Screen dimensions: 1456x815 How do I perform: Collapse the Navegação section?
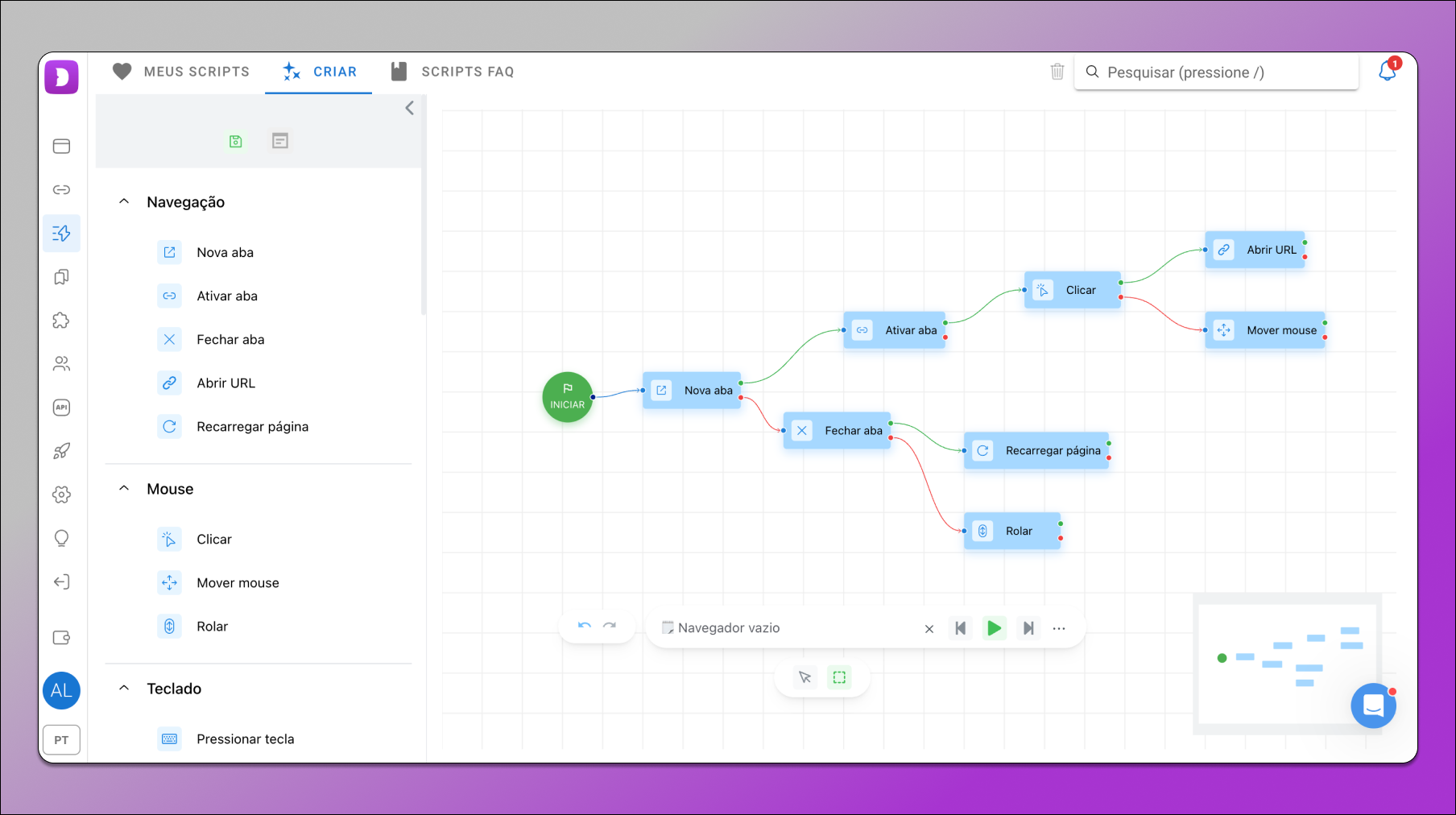[x=124, y=201]
